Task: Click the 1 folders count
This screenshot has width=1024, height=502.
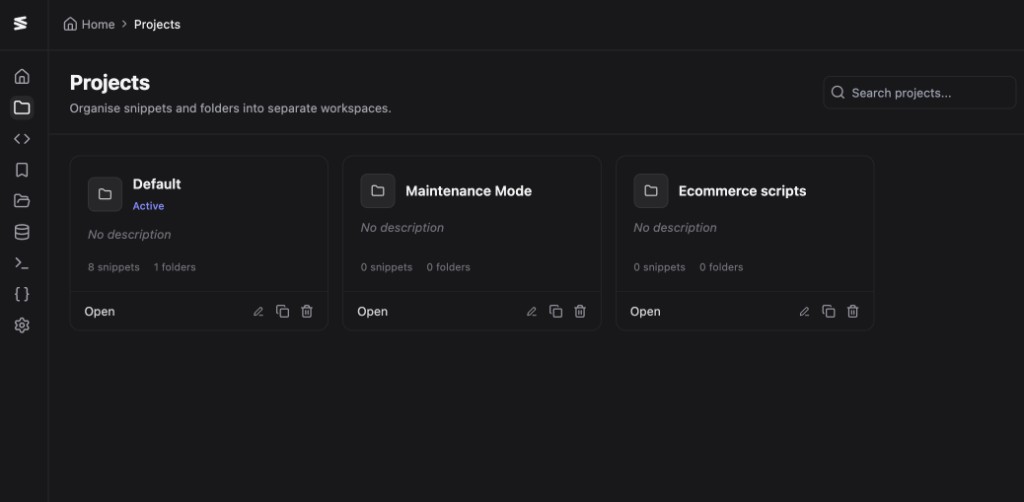Action: click(174, 267)
